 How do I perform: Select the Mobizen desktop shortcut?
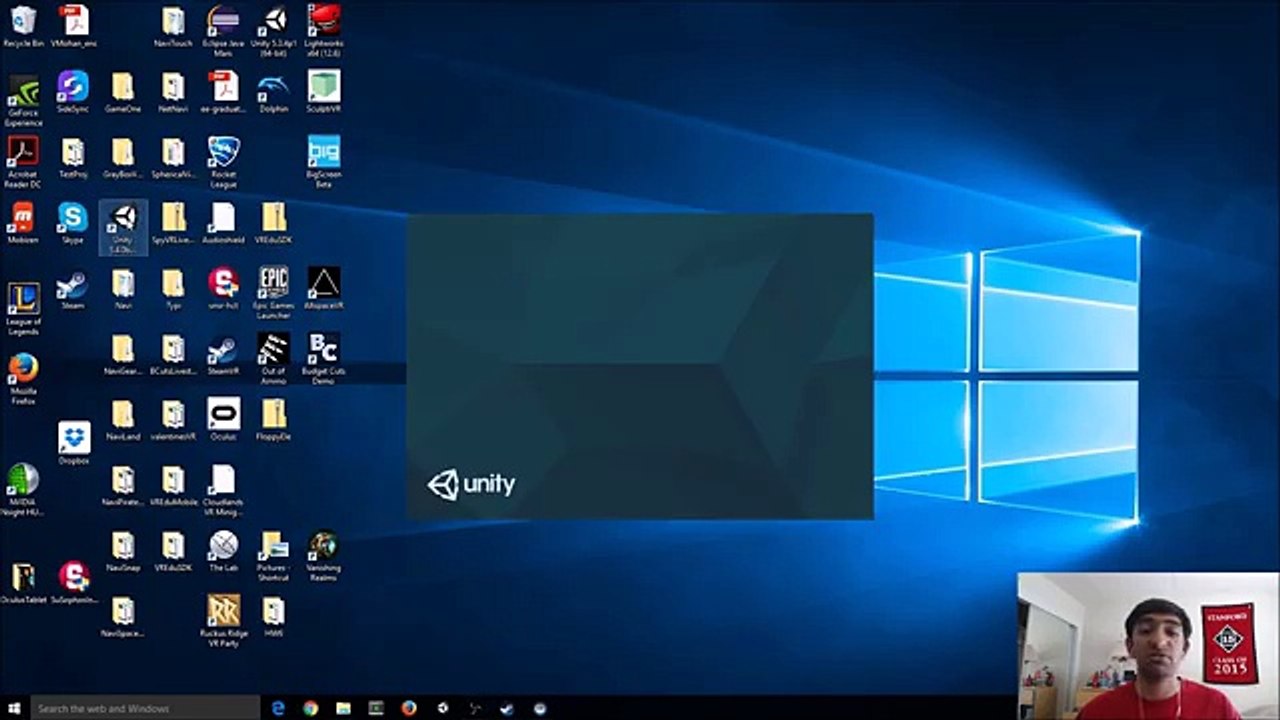click(23, 223)
